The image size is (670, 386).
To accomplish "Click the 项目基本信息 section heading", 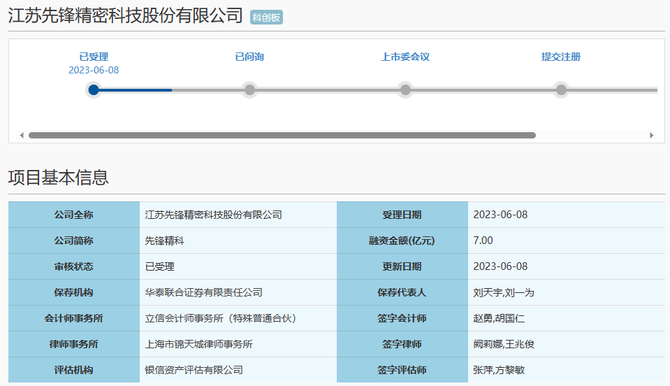I will coord(58,177).
